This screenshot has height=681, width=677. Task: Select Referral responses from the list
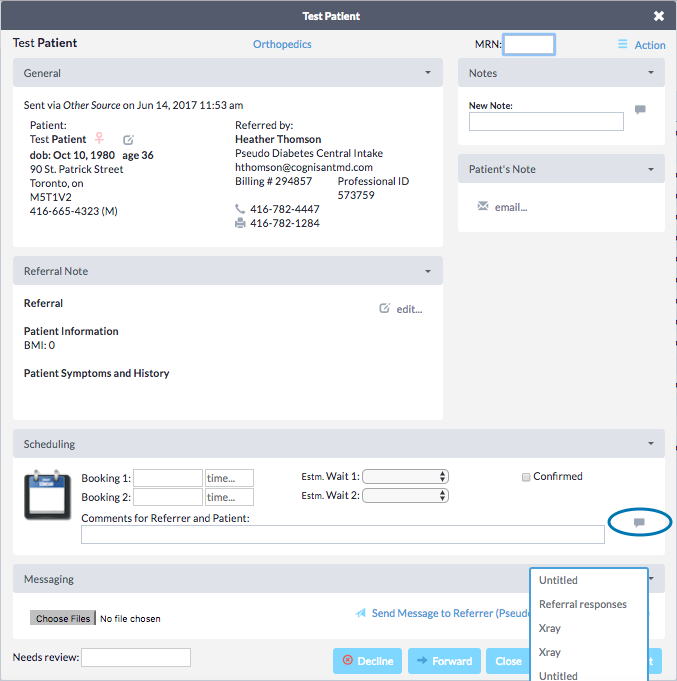[583, 604]
